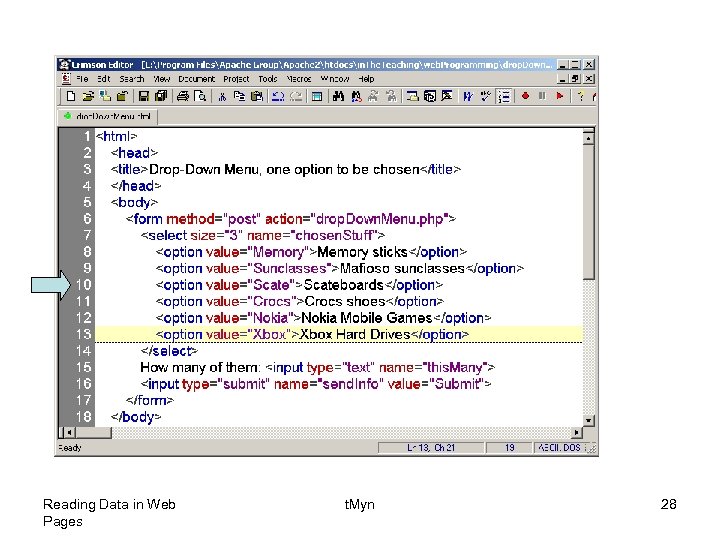Click the select size="3" code line

[x=263, y=236]
